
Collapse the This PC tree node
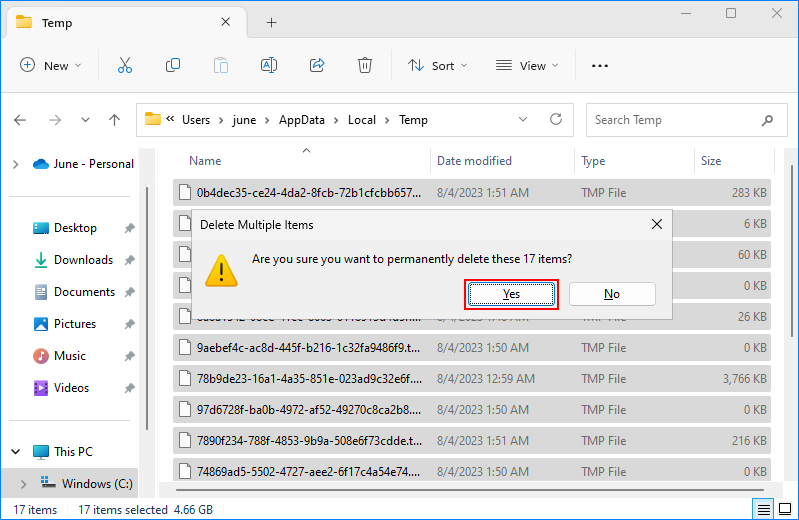coord(16,452)
